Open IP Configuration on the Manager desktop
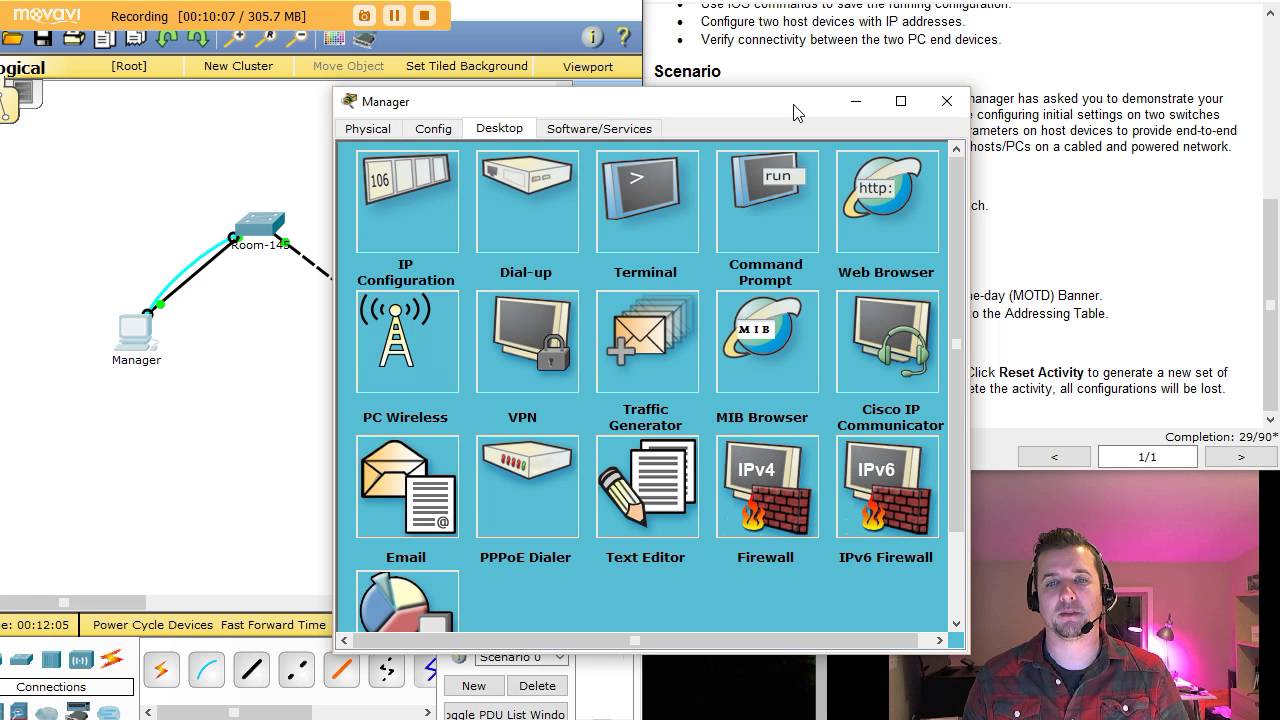The width and height of the screenshot is (1280, 720). [x=407, y=201]
